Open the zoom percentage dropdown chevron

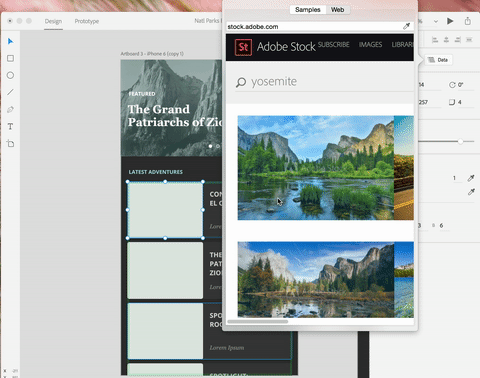pos(436,21)
